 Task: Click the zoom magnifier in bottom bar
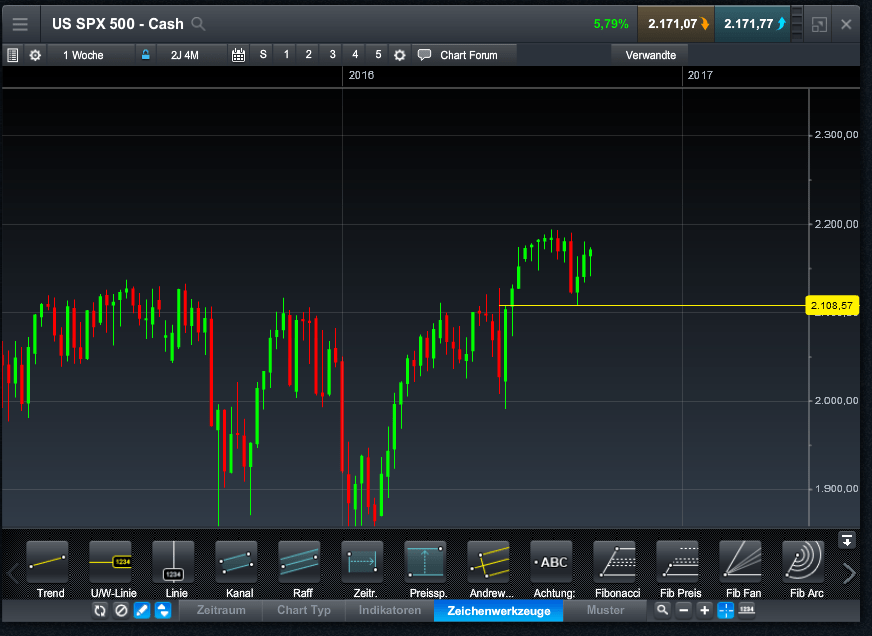click(662, 610)
